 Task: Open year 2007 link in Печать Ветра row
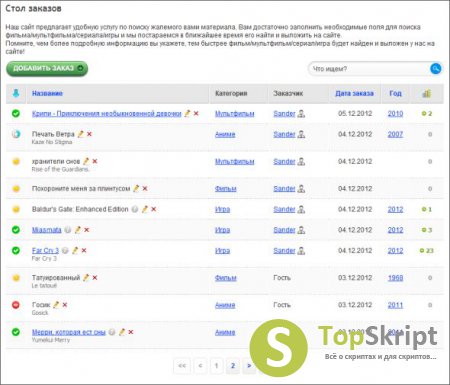(x=395, y=134)
